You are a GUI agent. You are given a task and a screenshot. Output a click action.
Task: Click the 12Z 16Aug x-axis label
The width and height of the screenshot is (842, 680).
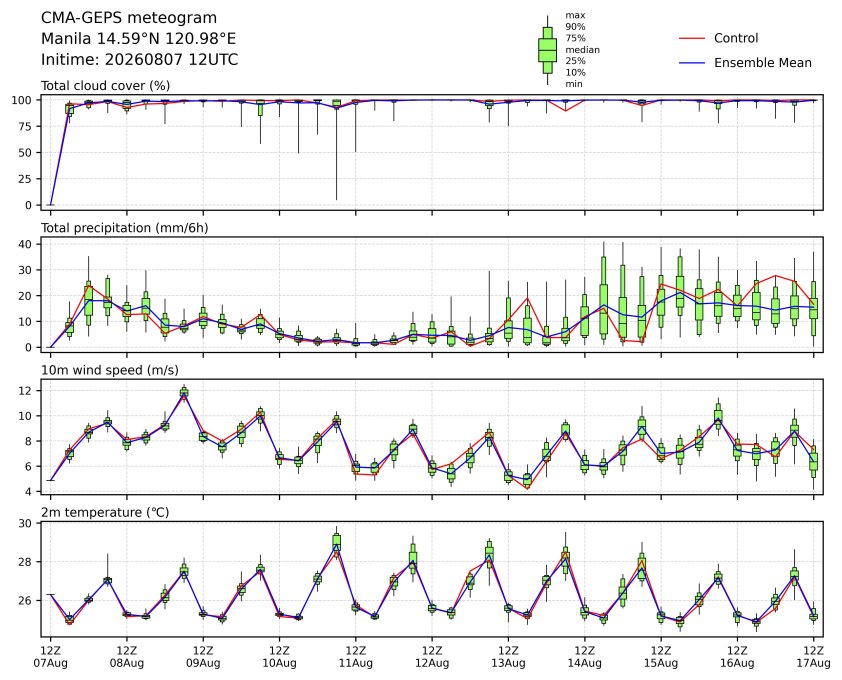coord(737,656)
